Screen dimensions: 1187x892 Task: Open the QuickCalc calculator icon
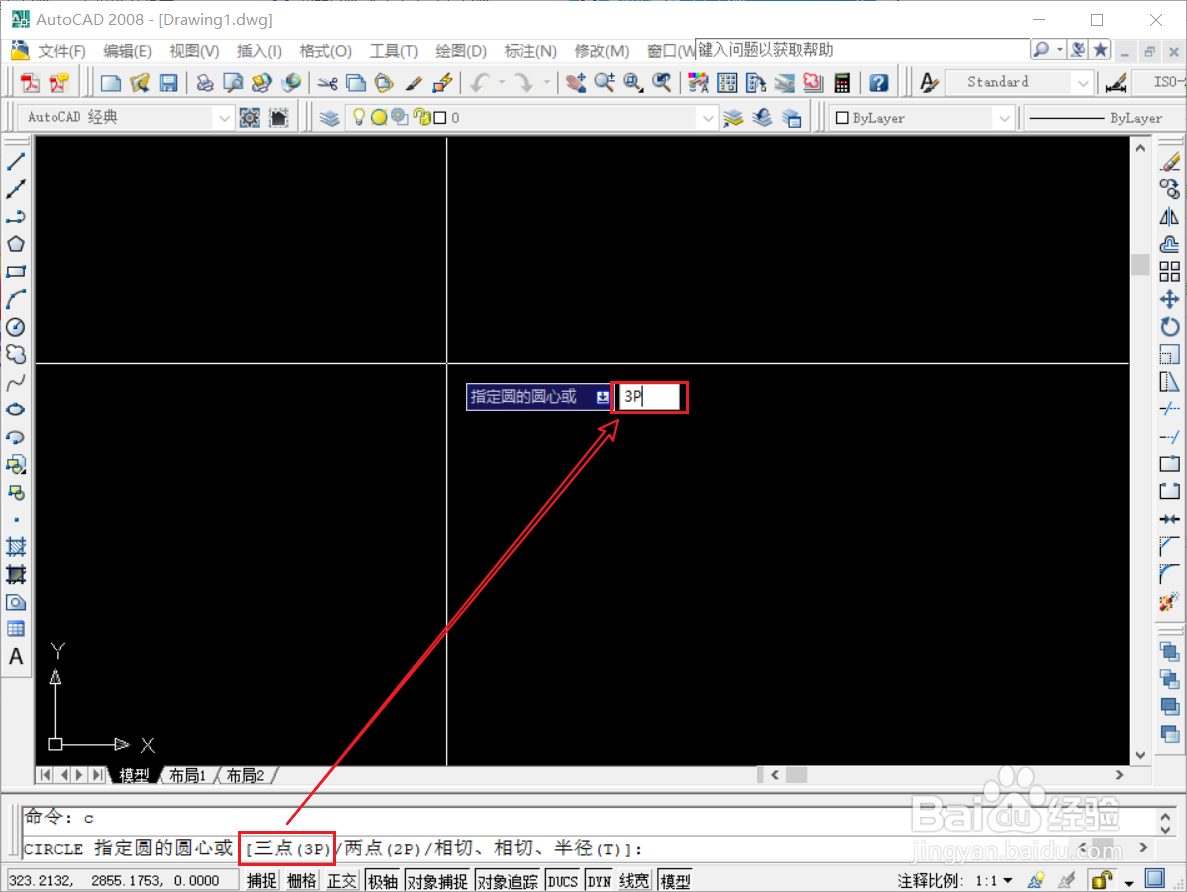pyautogui.click(x=842, y=83)
